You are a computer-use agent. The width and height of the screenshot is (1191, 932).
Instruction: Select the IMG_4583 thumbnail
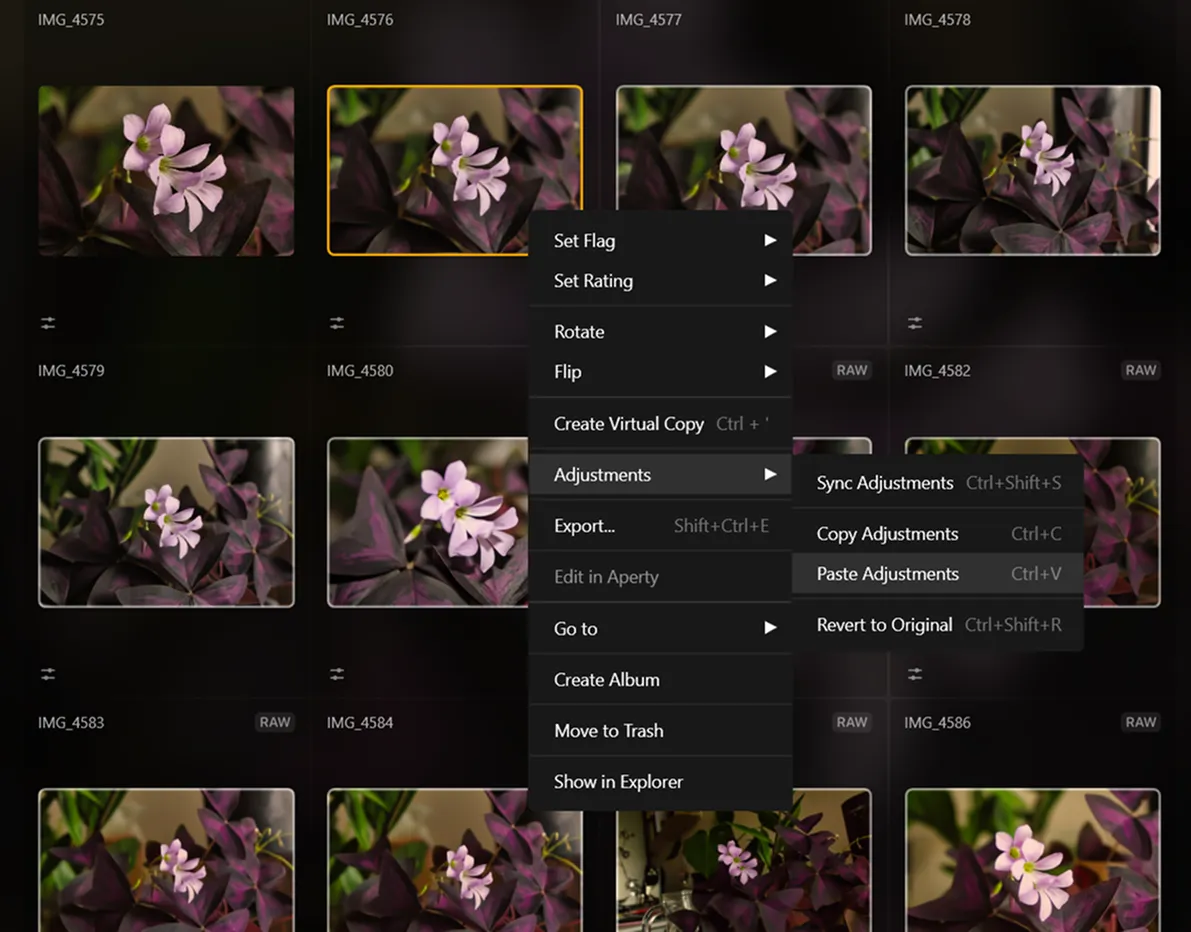[x=166, y=860]
